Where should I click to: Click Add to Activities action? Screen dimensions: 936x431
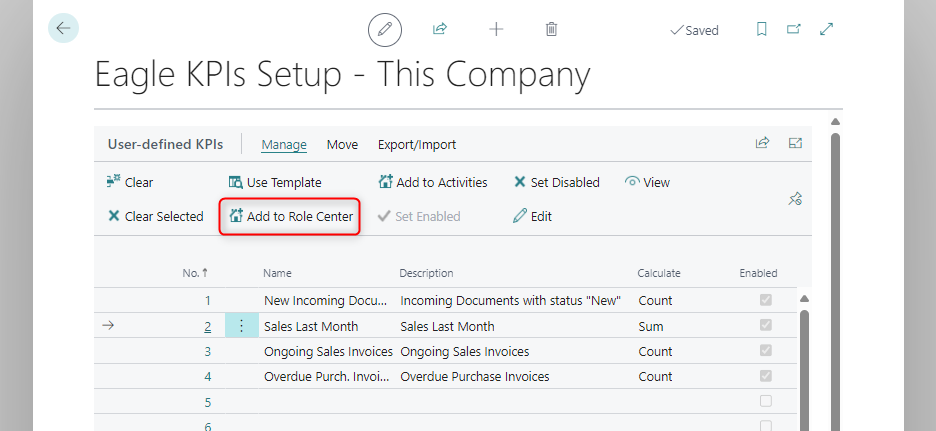pyautogui.click(x=433, y=183)
